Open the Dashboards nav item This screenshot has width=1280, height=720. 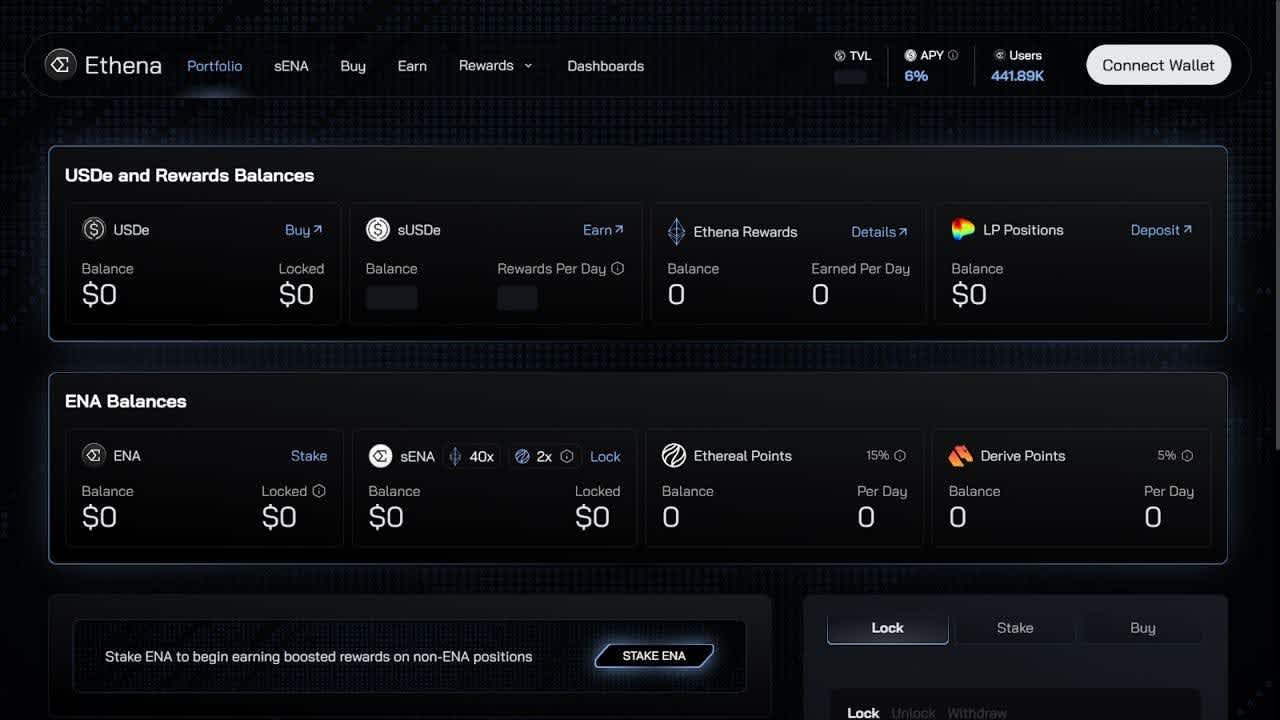tap(606, 66)
